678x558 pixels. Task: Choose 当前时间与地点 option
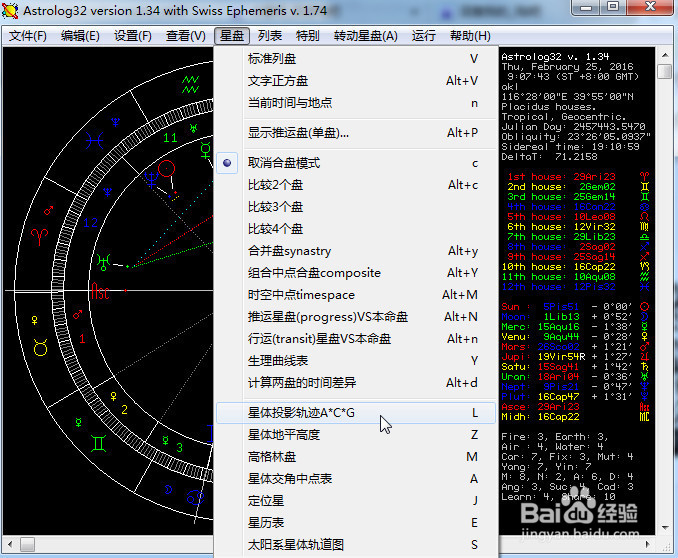tap(356, 103)
